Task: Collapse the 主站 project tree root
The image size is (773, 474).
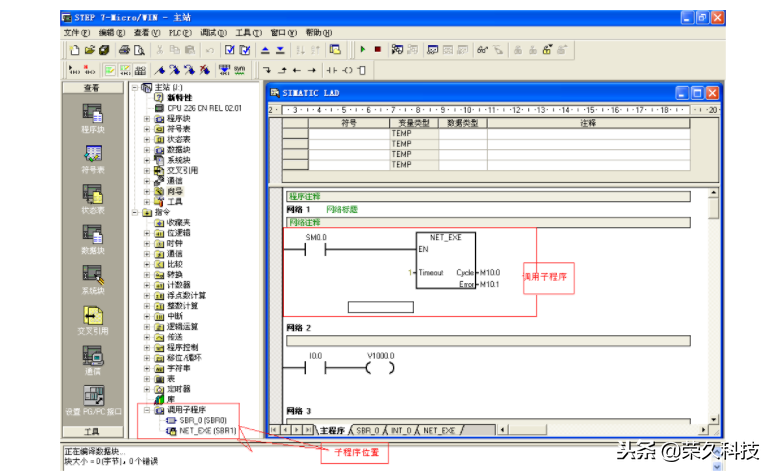Action: tap(135, 87)
